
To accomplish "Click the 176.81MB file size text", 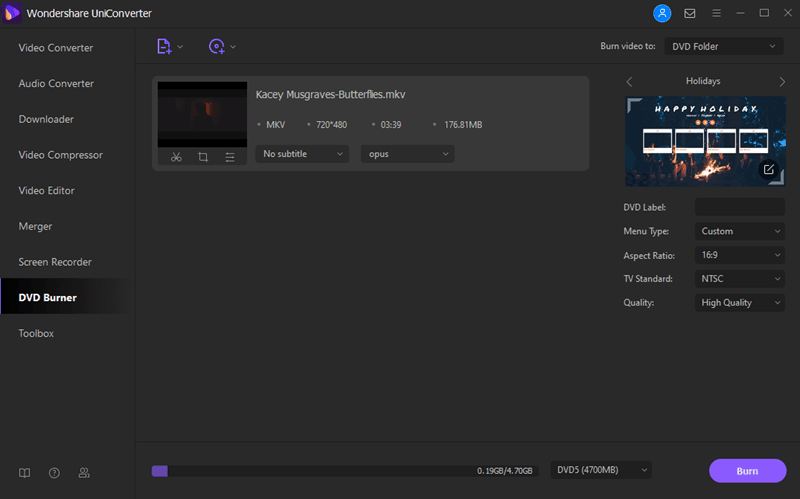I will (x=463, y=125).
